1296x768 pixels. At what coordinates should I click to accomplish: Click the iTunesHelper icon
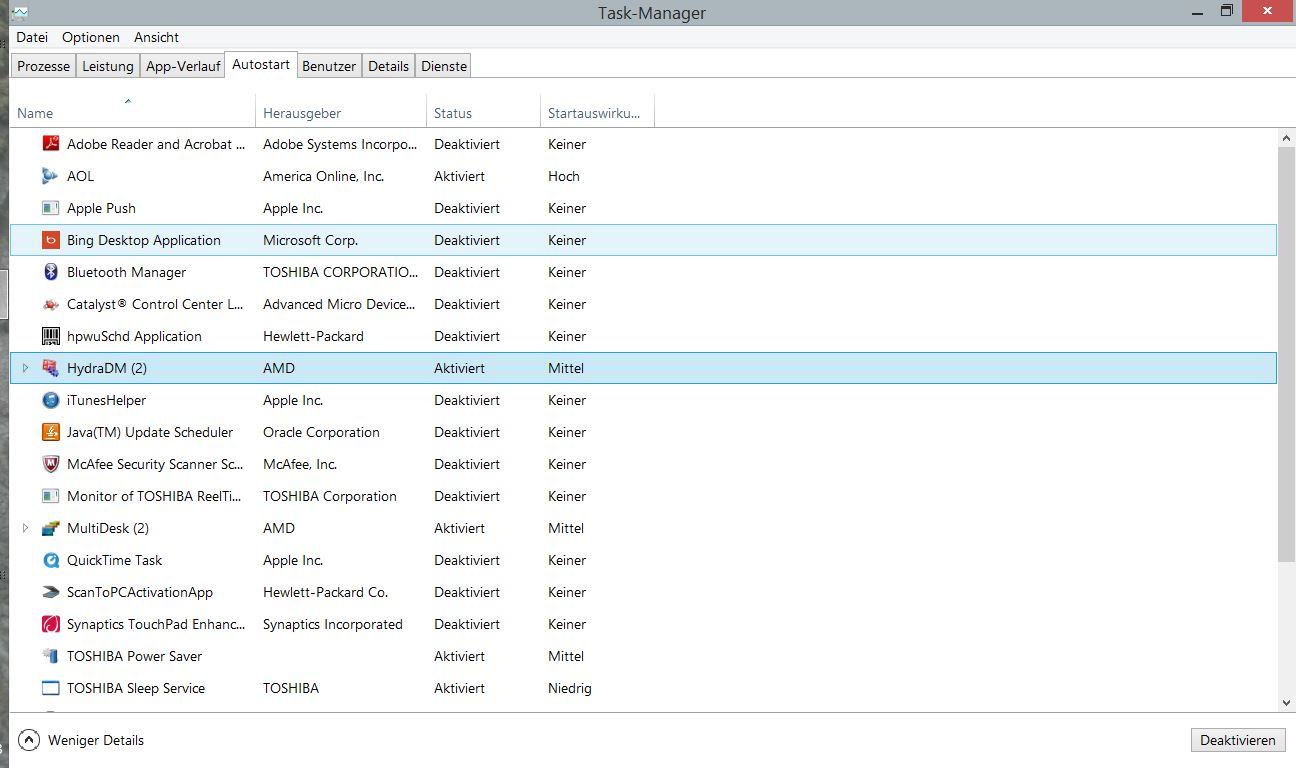(x=51, y=400)
